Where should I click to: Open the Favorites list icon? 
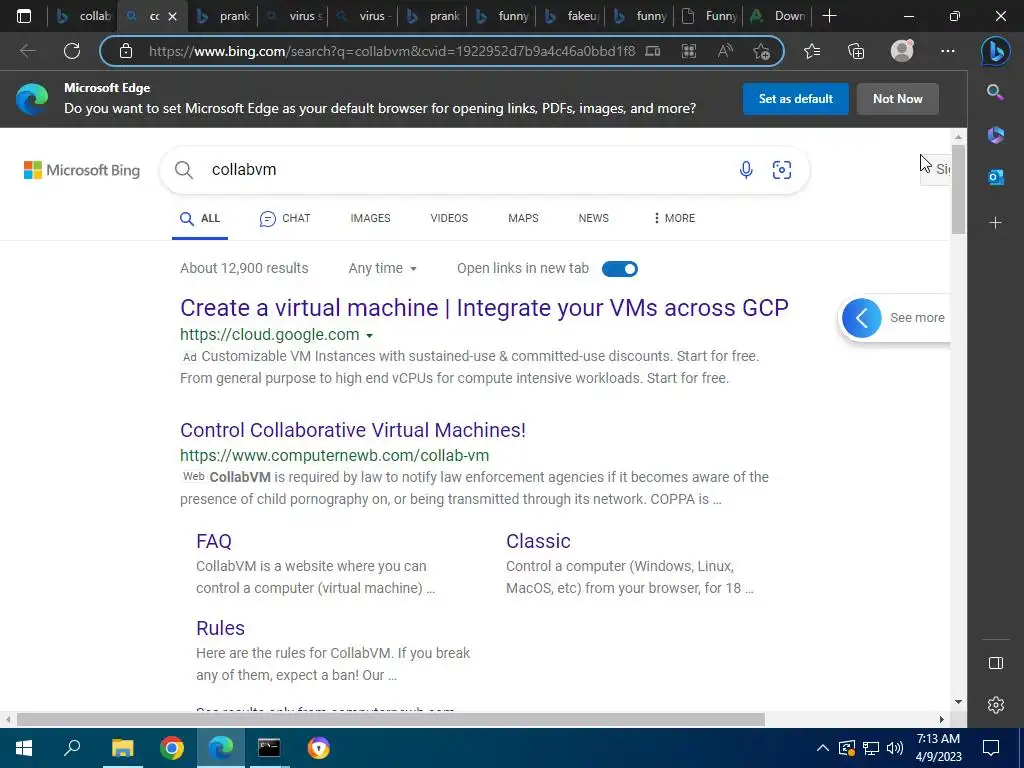(812, 51)
